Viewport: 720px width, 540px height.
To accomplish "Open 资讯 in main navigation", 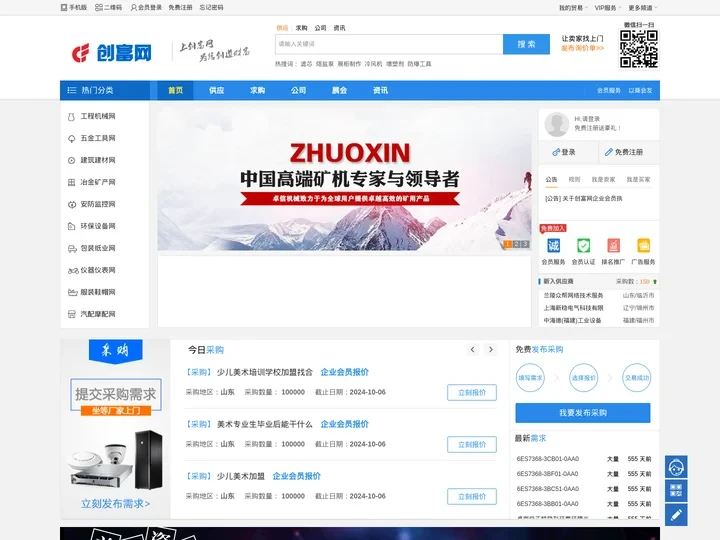I will [x=380, y=90].
